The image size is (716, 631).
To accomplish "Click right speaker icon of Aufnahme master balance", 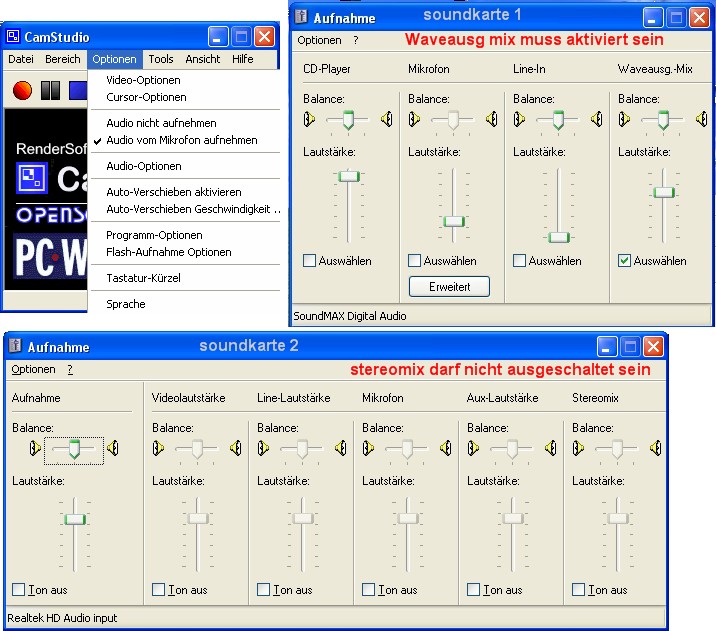I will (x=113, y=448).
